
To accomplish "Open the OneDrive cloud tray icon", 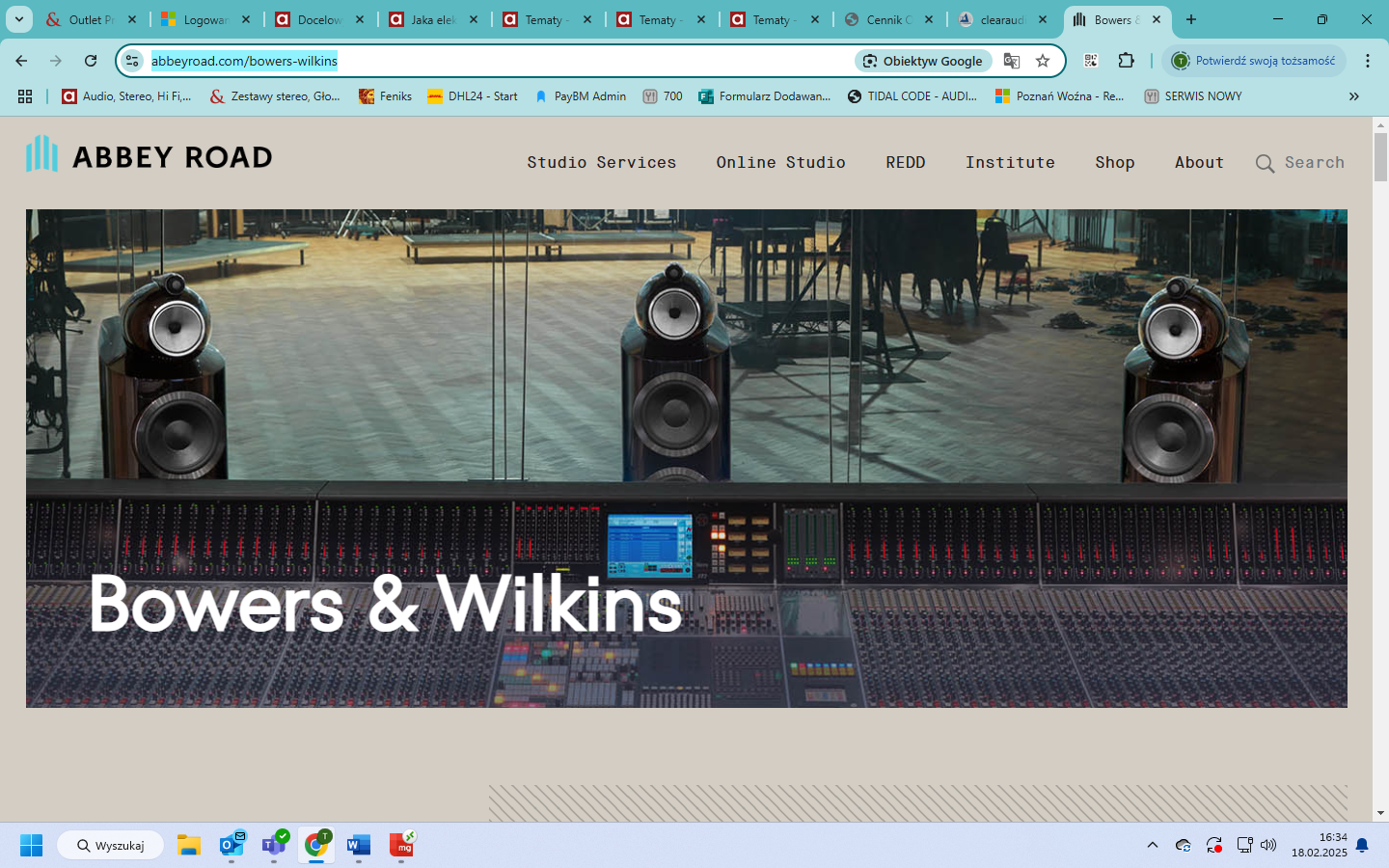I will coord(1183,846).
